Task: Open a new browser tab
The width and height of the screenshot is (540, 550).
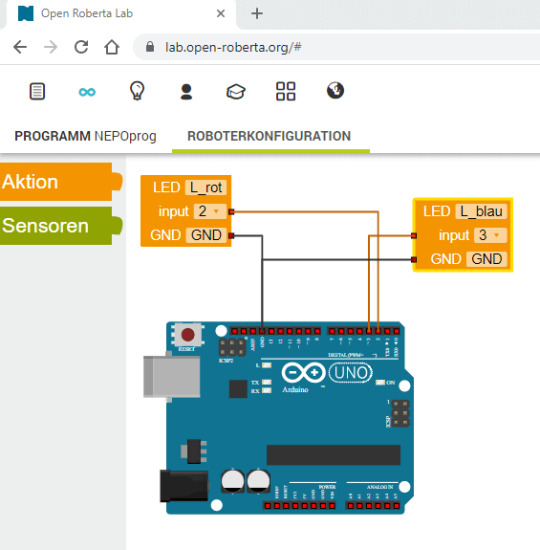Action: click(257, 14)
